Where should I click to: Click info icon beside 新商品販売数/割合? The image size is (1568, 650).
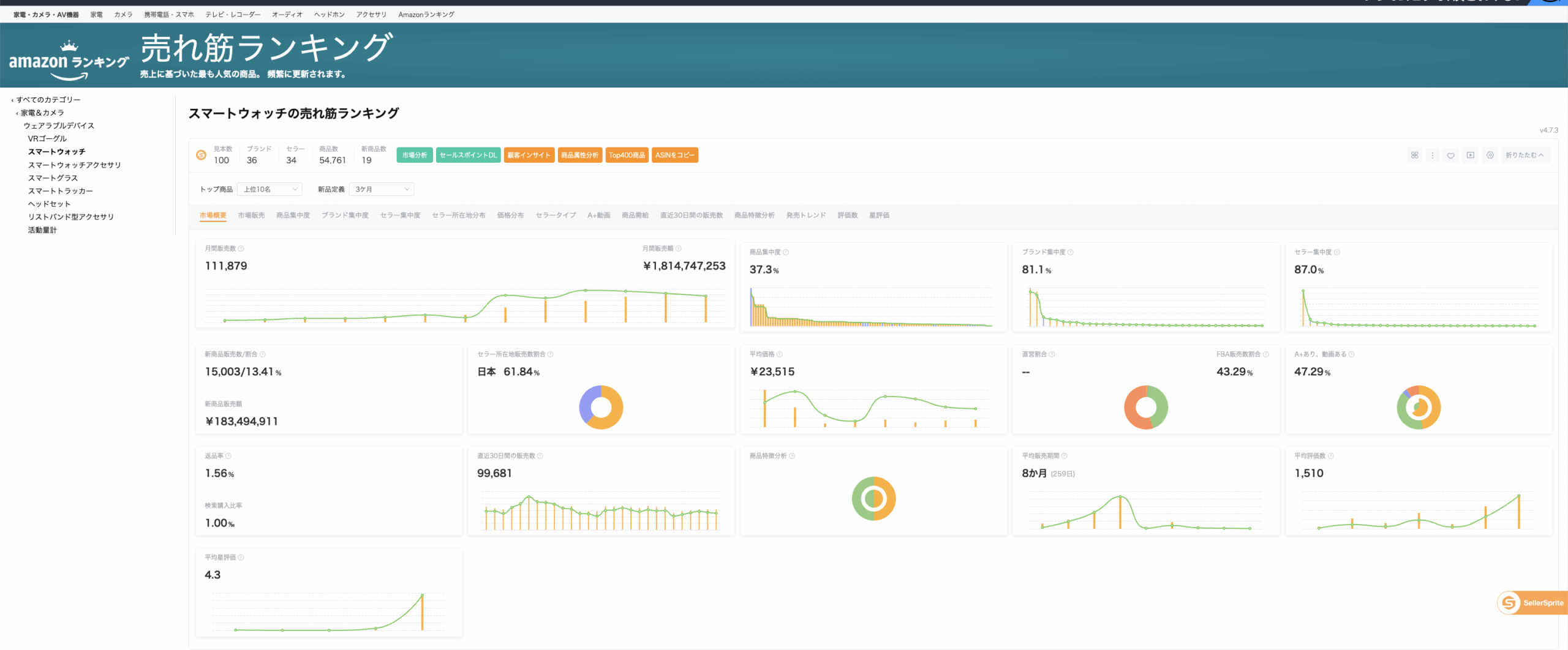click(263, 354)
